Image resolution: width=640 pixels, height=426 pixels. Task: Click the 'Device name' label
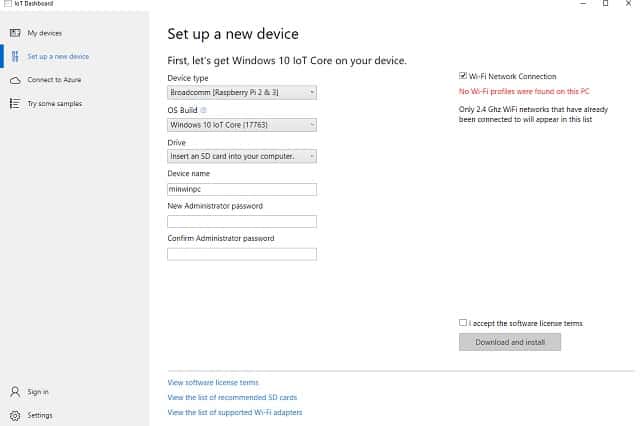click(x=189, y=173)
